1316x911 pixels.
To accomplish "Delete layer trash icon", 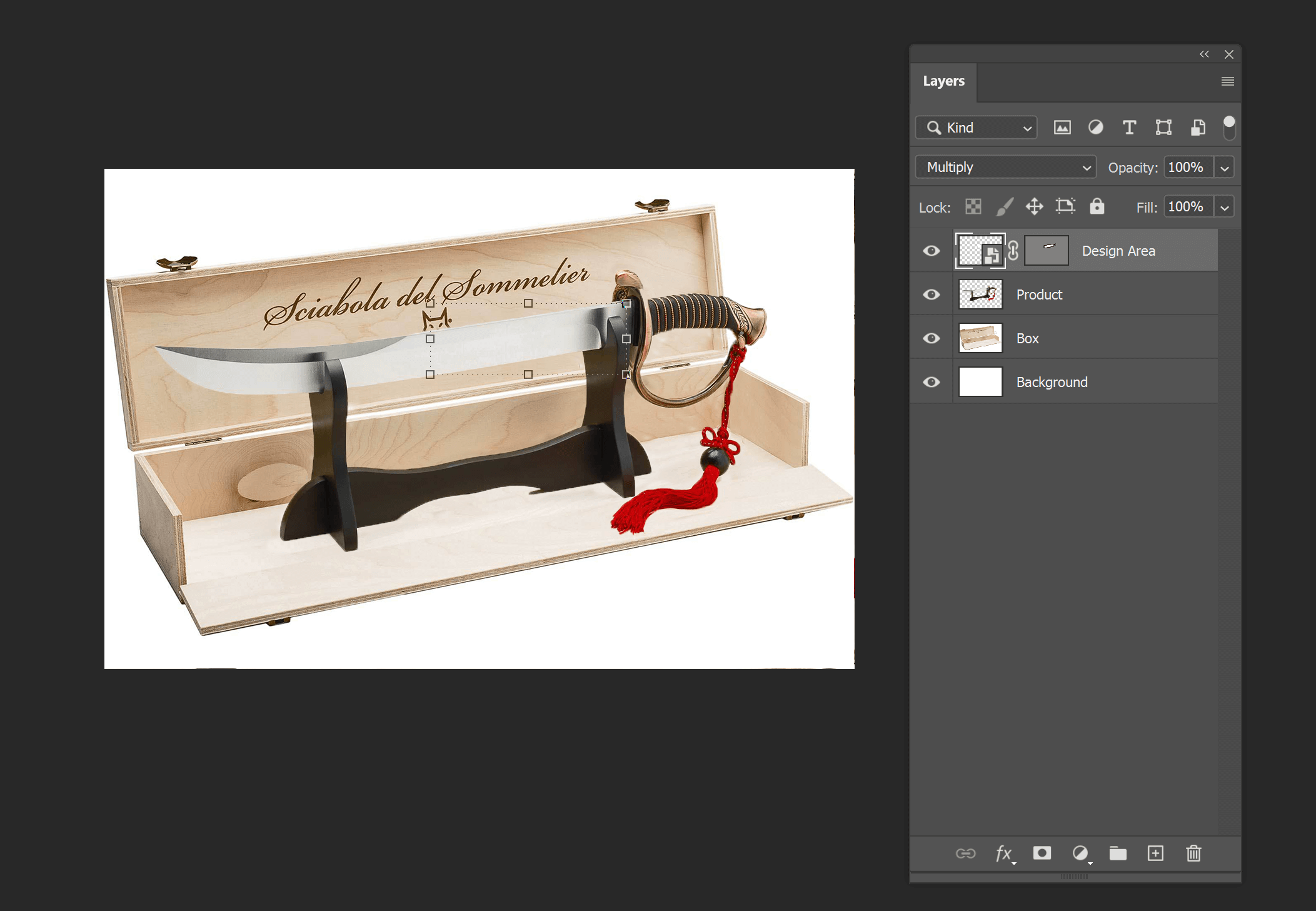I will point(1194,853).
